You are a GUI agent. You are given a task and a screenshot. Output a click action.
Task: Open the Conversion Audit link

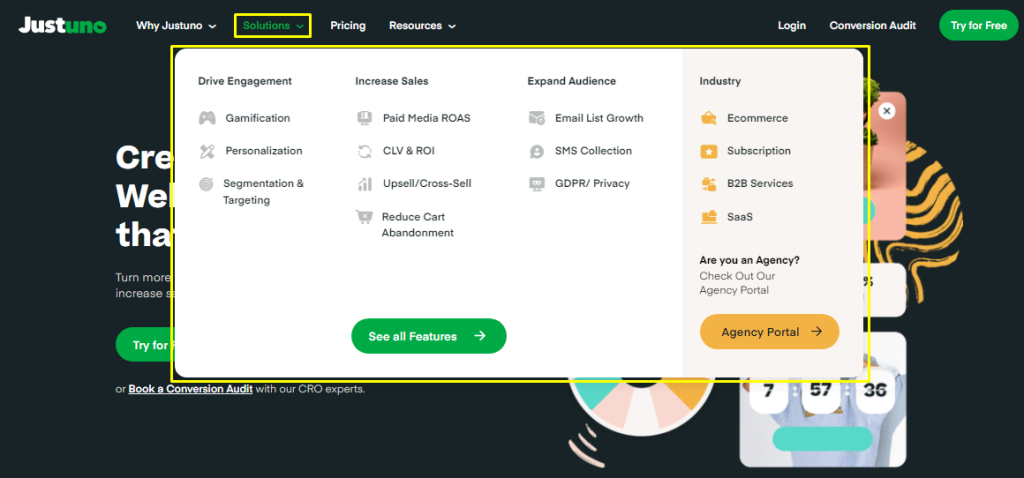(x=872, y=26)
